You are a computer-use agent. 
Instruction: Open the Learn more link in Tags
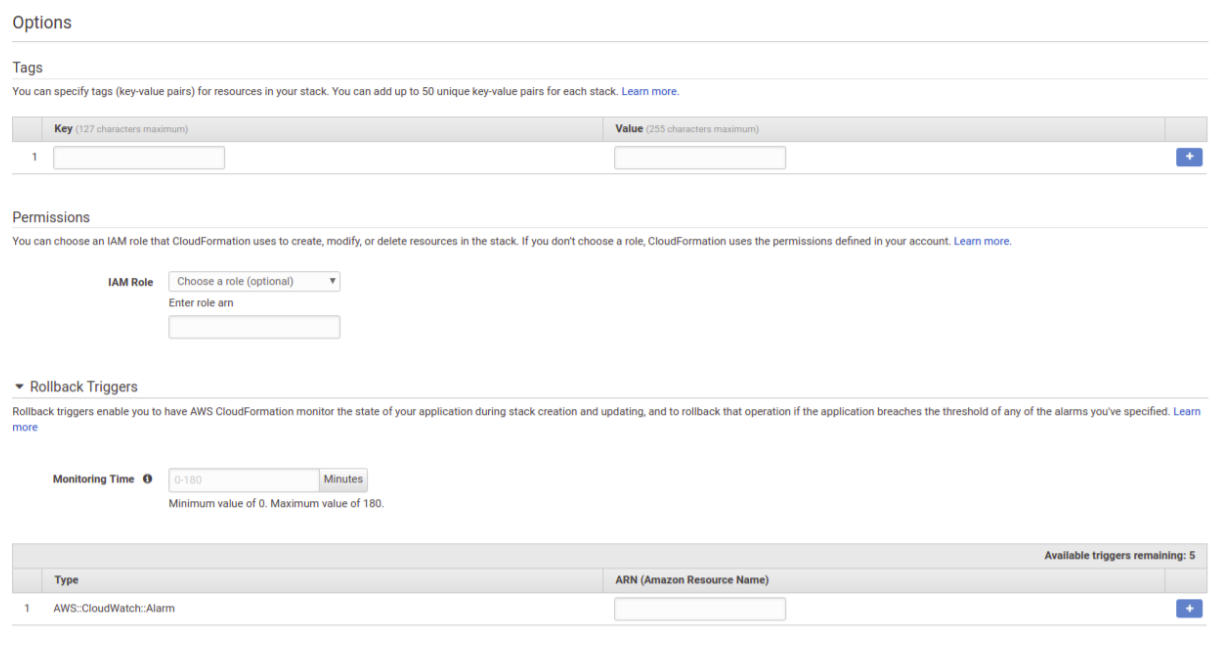[x=650, y=91]
